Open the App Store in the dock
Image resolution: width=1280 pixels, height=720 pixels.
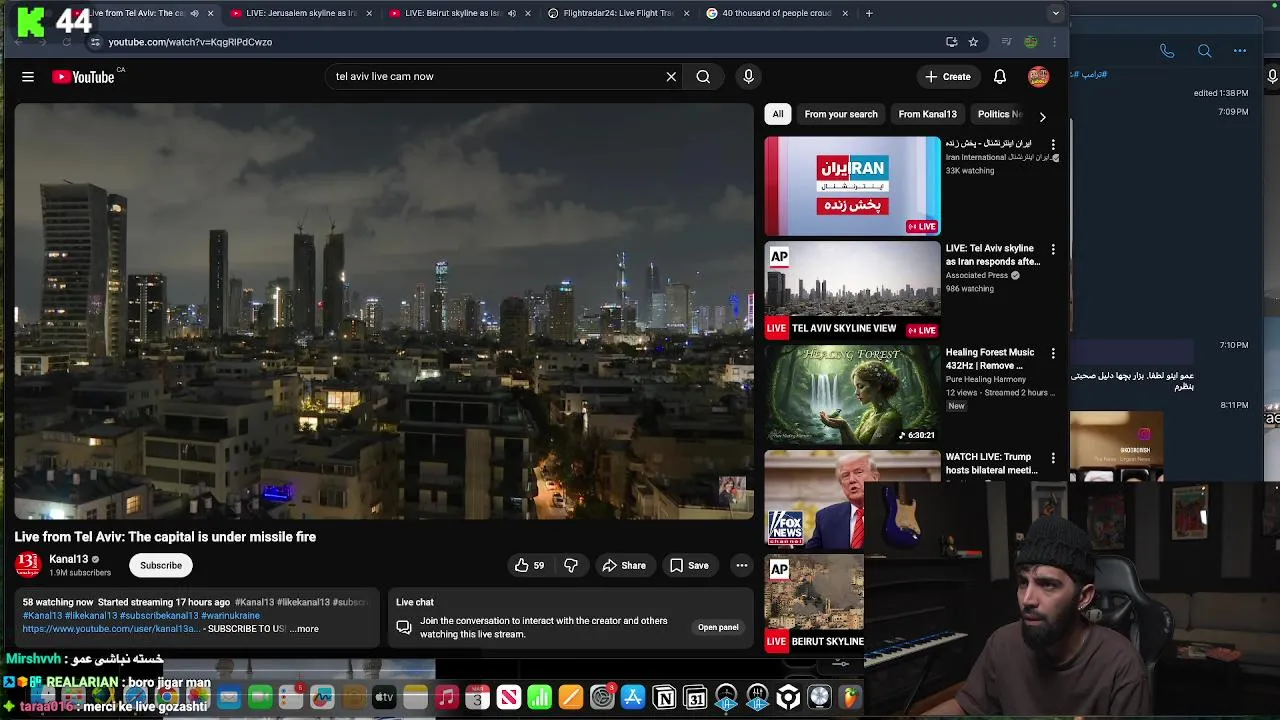point(633,697)
